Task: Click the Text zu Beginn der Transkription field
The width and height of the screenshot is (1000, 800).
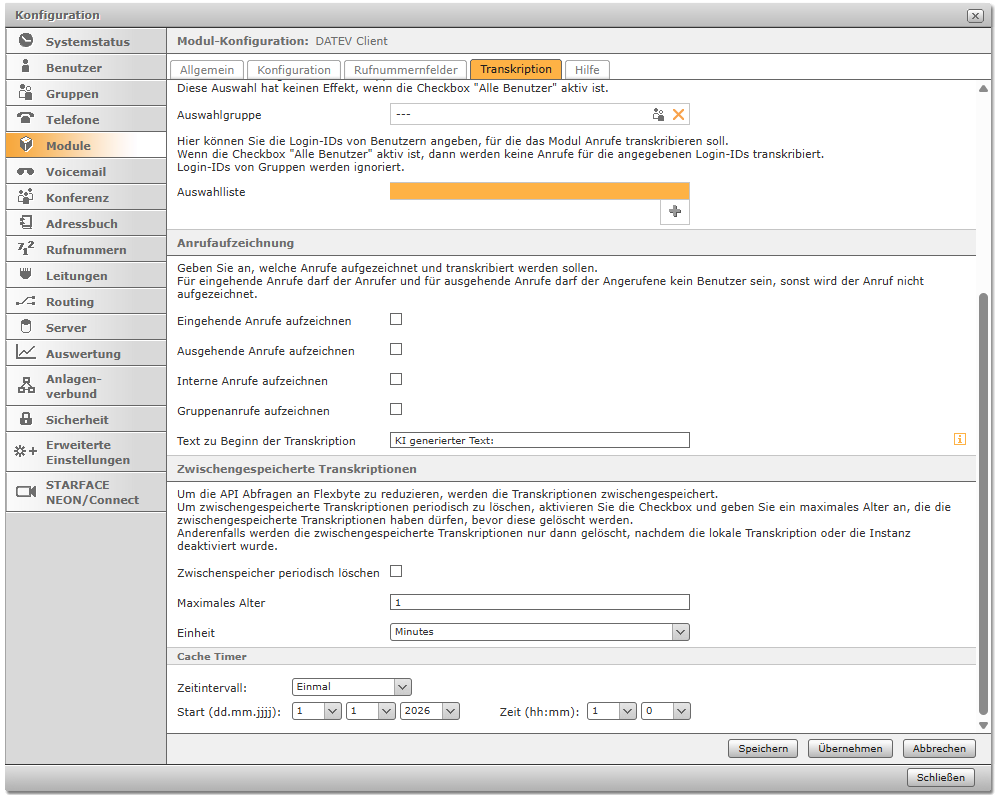Action: pyautogui.click(x=540, y=440)
